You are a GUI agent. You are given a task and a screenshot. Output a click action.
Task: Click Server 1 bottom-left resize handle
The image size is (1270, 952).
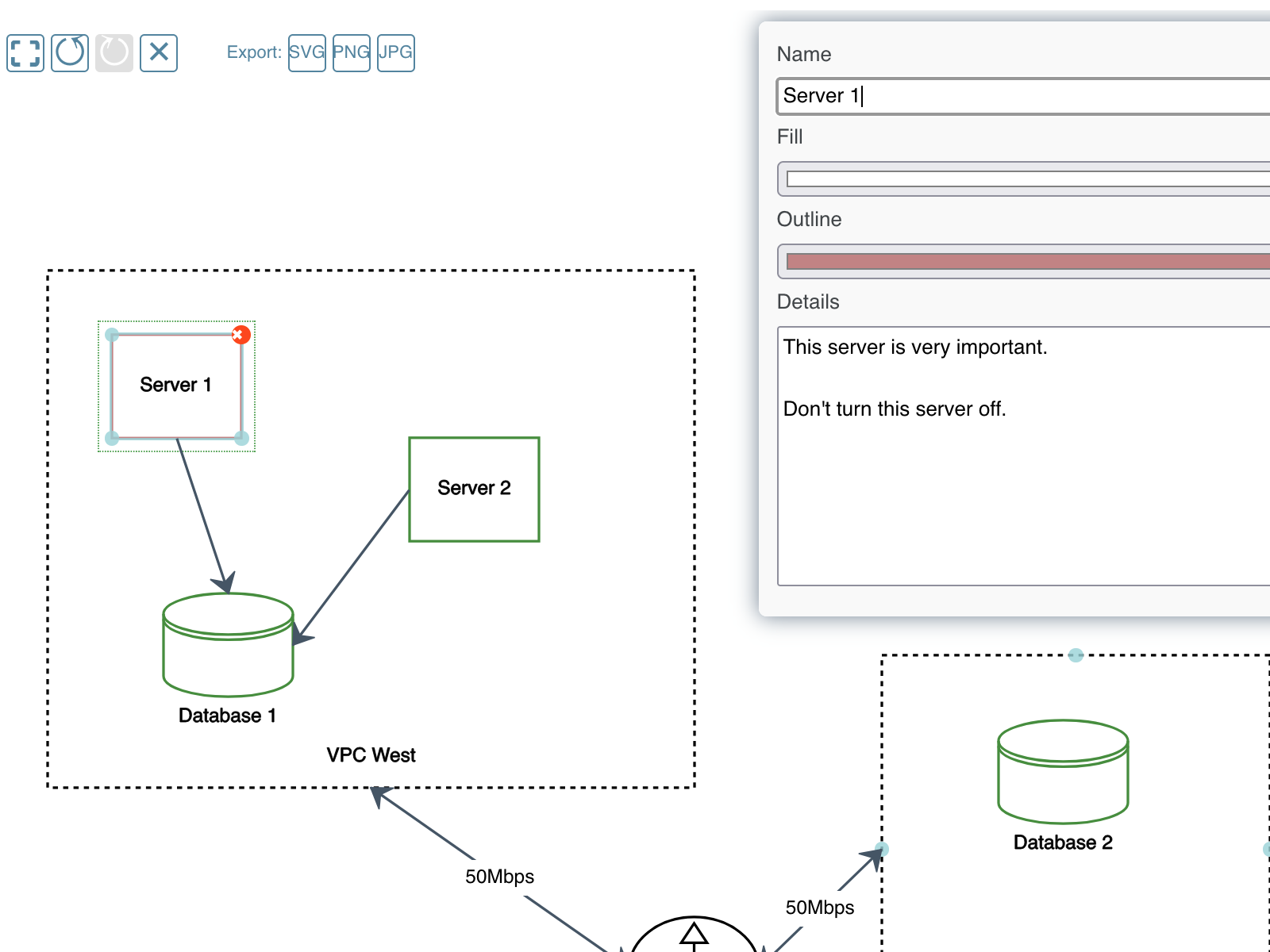112,438
